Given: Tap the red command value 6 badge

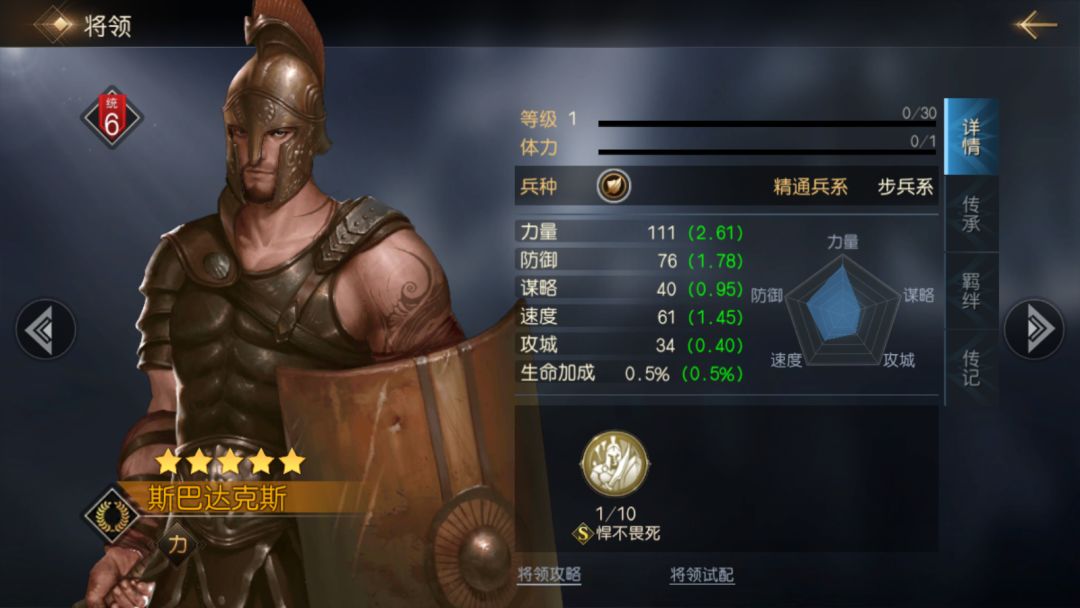Looking at the screenshot, I should pyautogui.click(x=111, y=117).
